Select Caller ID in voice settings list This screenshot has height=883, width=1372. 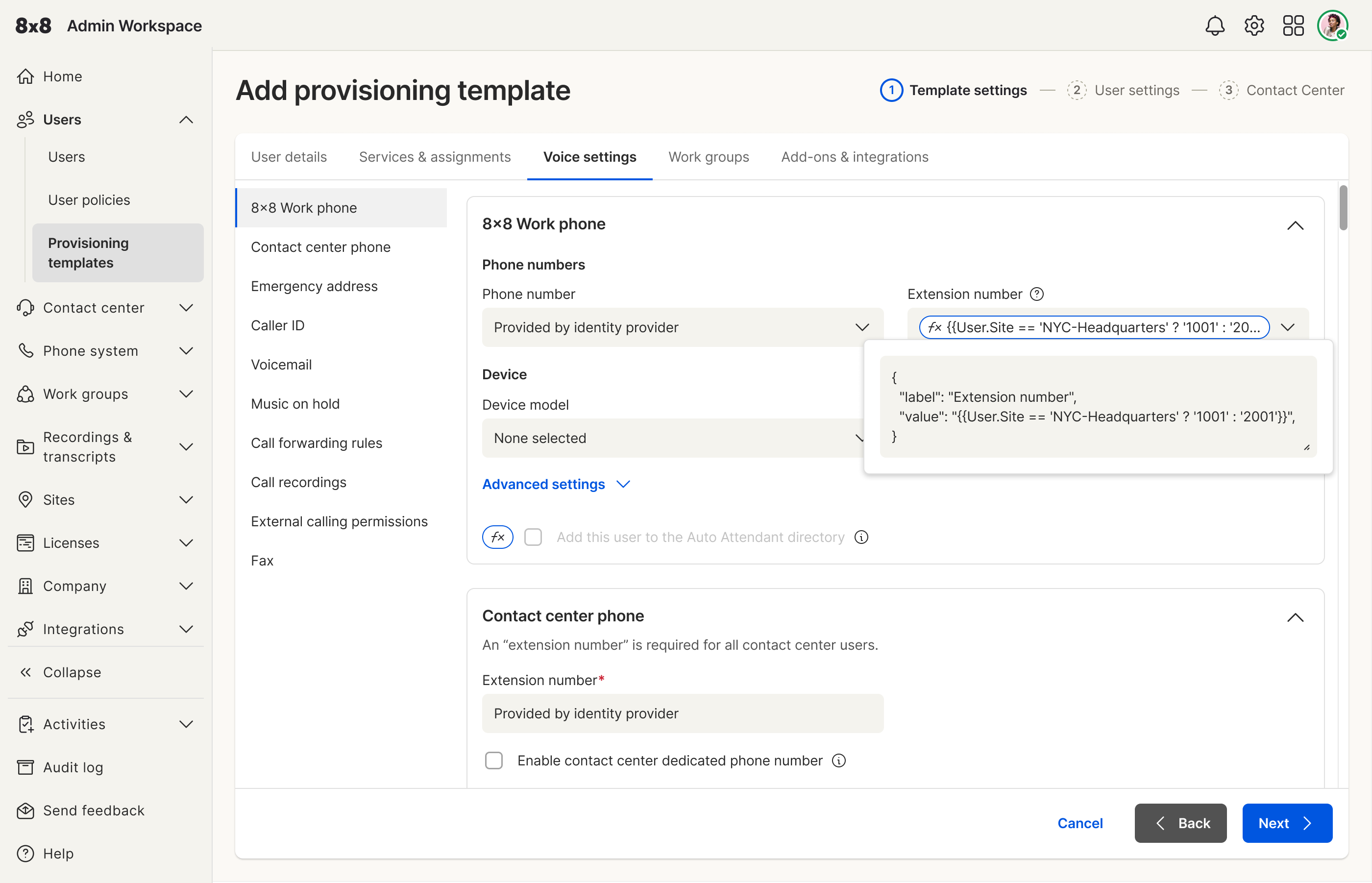(341, 325)
